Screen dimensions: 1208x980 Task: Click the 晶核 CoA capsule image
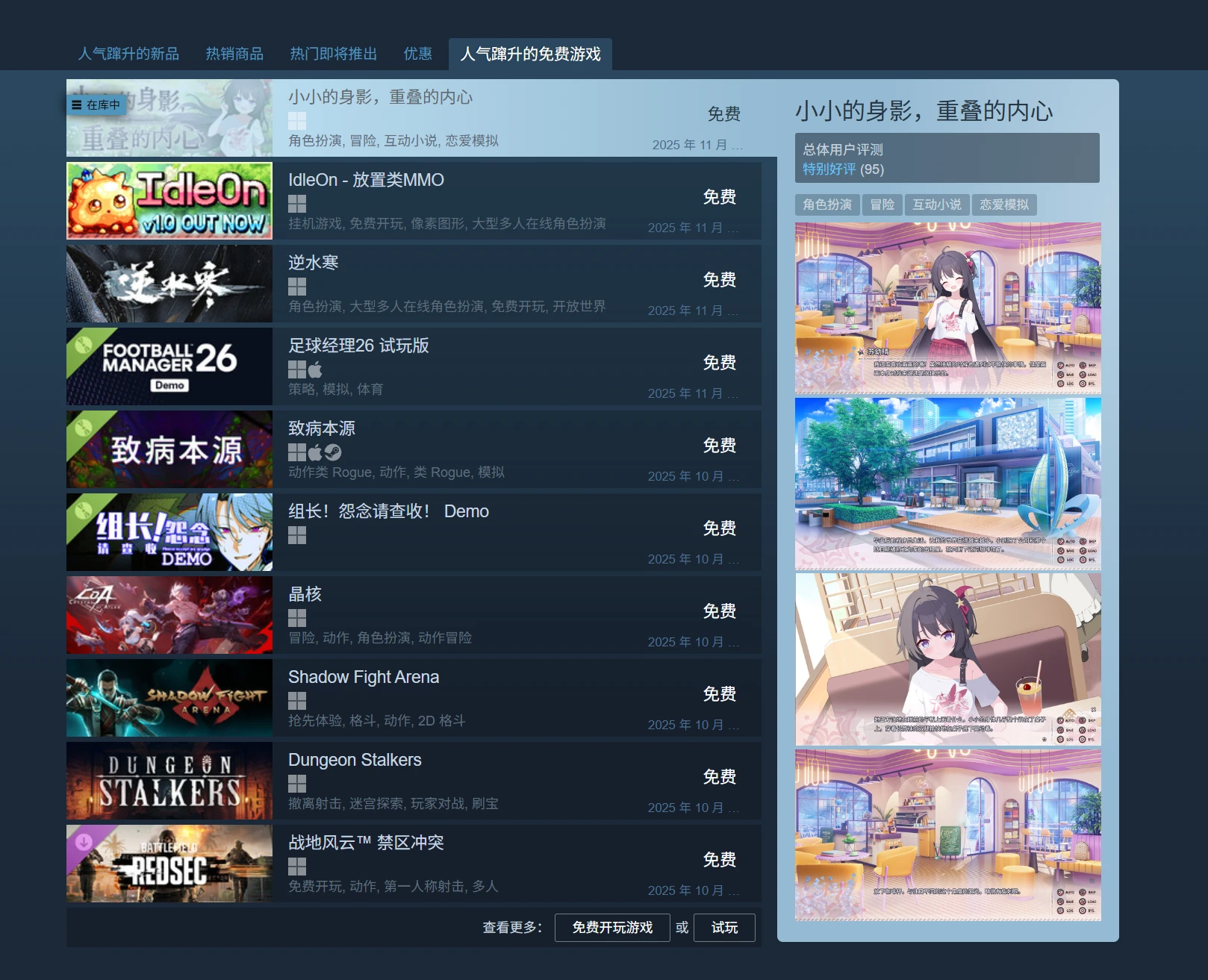[169, 615]
